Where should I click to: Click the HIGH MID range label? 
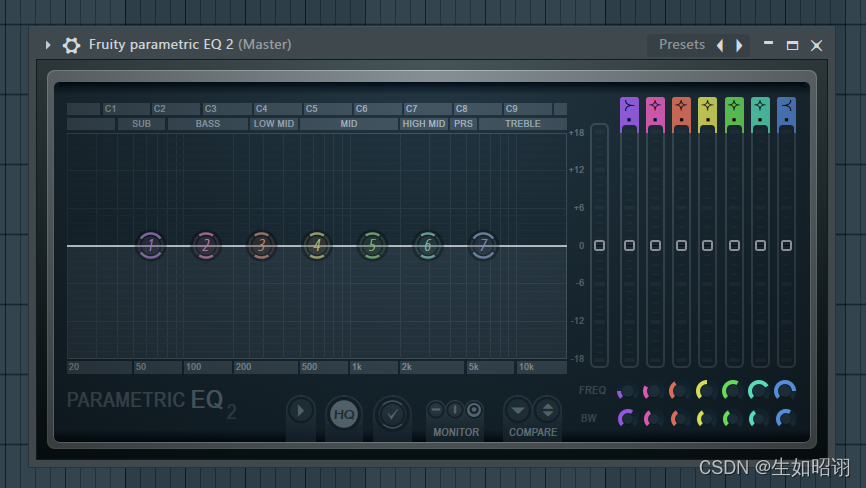tap(424, 124)
